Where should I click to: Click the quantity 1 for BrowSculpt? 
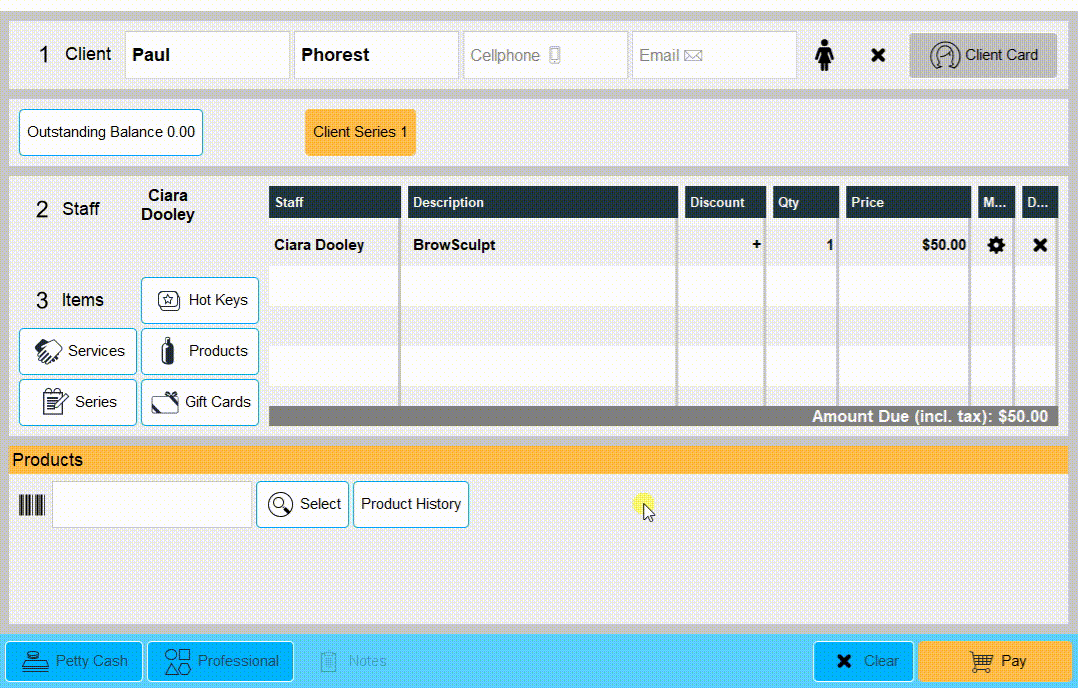click(830, 245)
